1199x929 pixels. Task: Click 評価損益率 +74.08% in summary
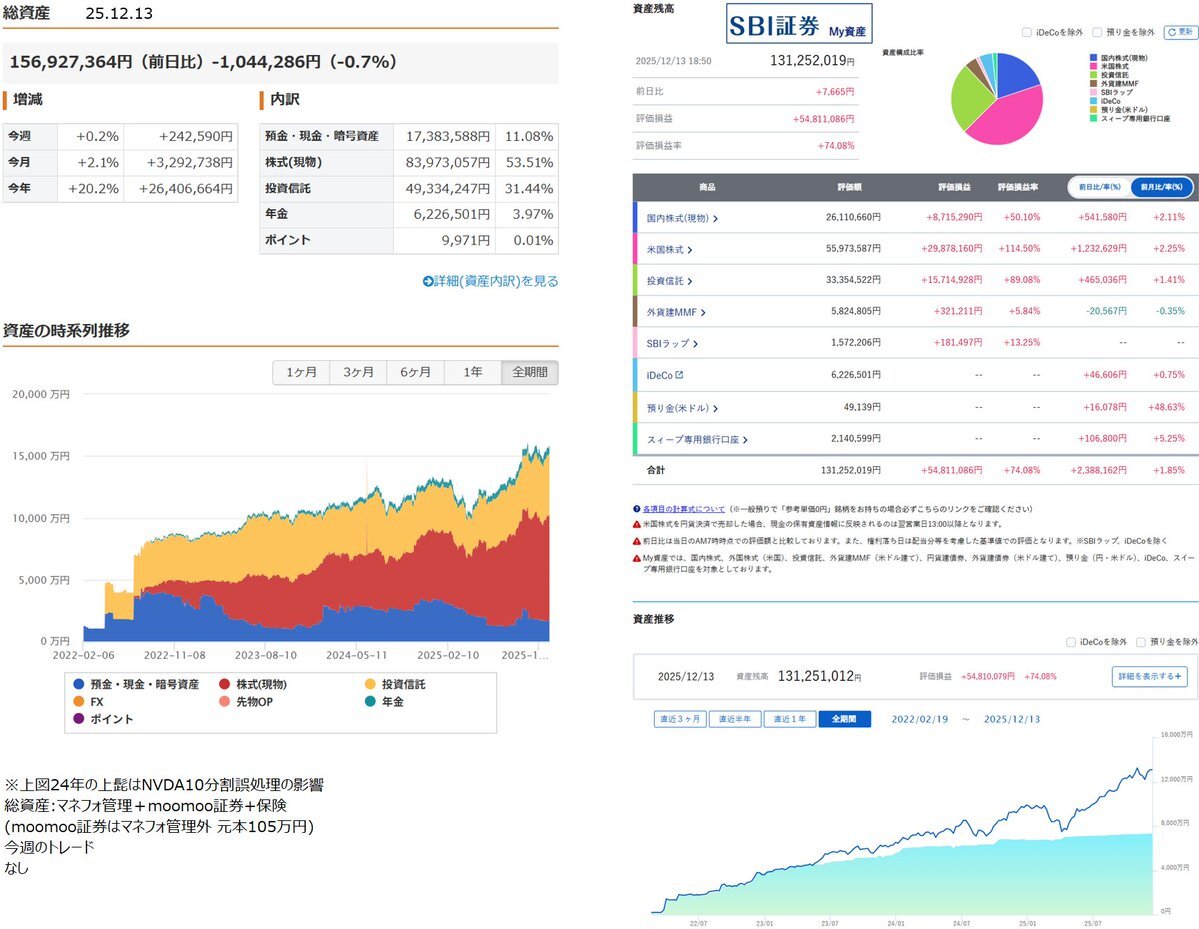click(x=836, y=145)
